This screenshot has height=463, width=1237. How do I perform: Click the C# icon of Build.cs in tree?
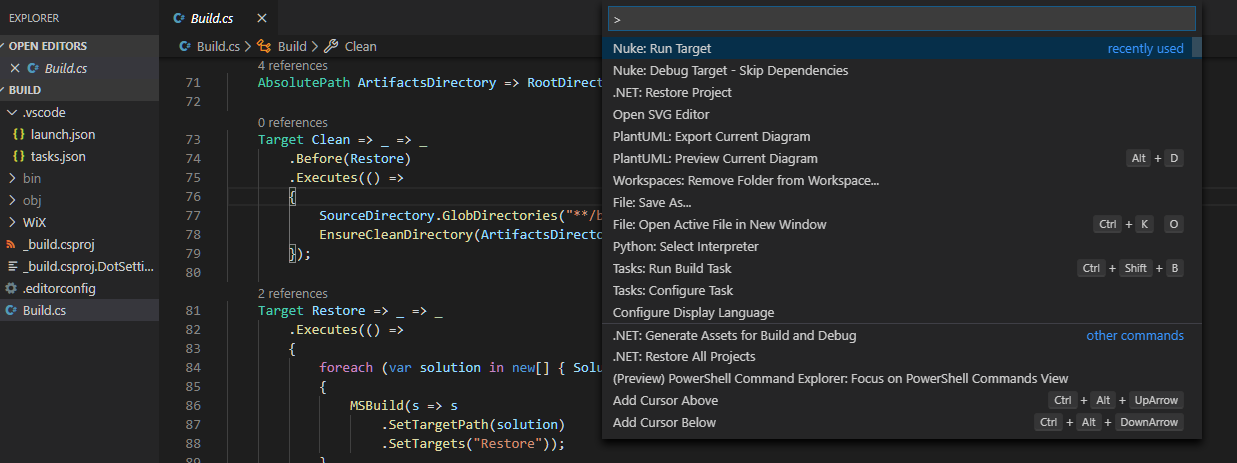[10, 310]
